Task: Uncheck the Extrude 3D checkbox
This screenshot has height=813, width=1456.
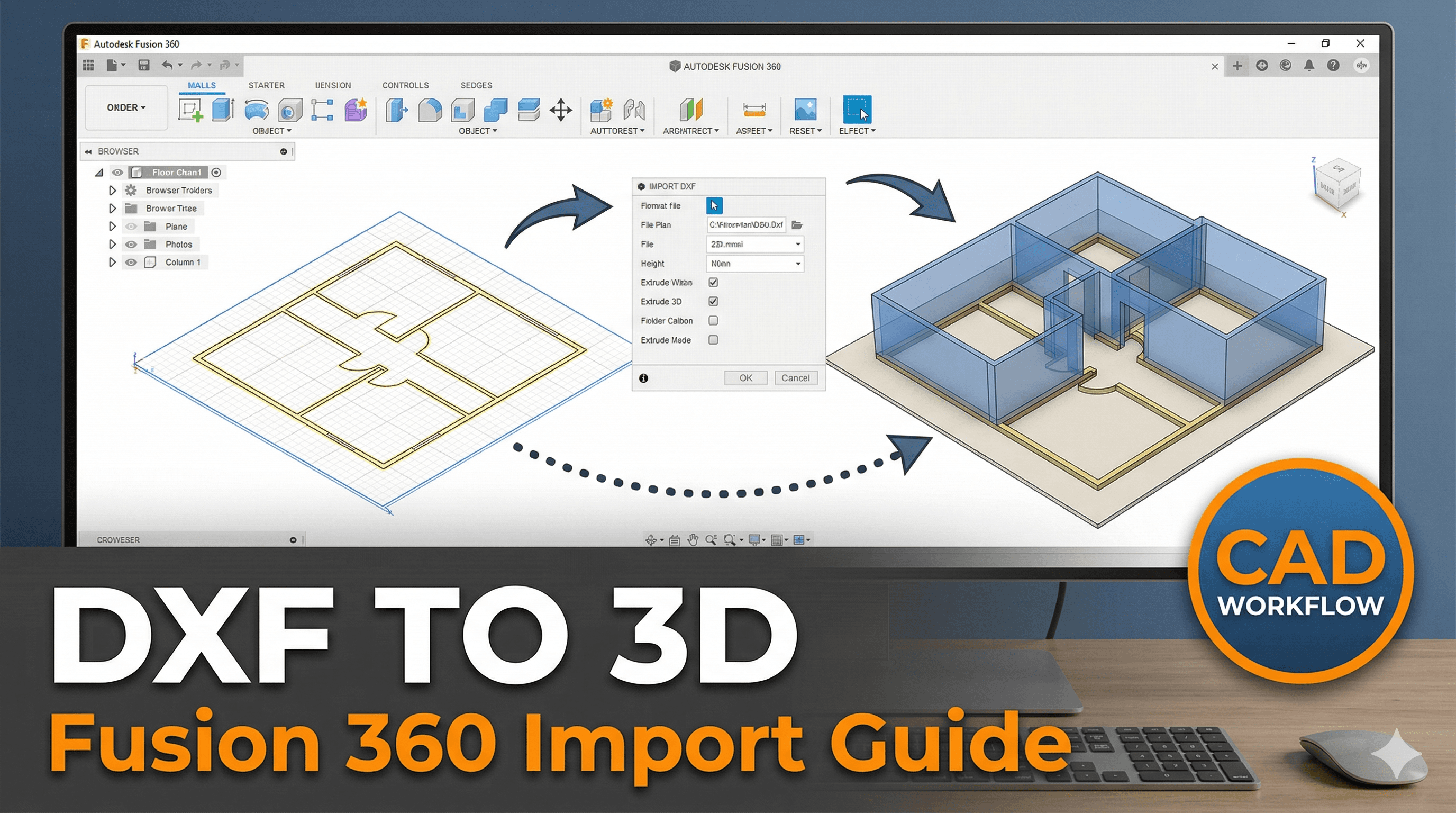Action: tap(713, 301)
